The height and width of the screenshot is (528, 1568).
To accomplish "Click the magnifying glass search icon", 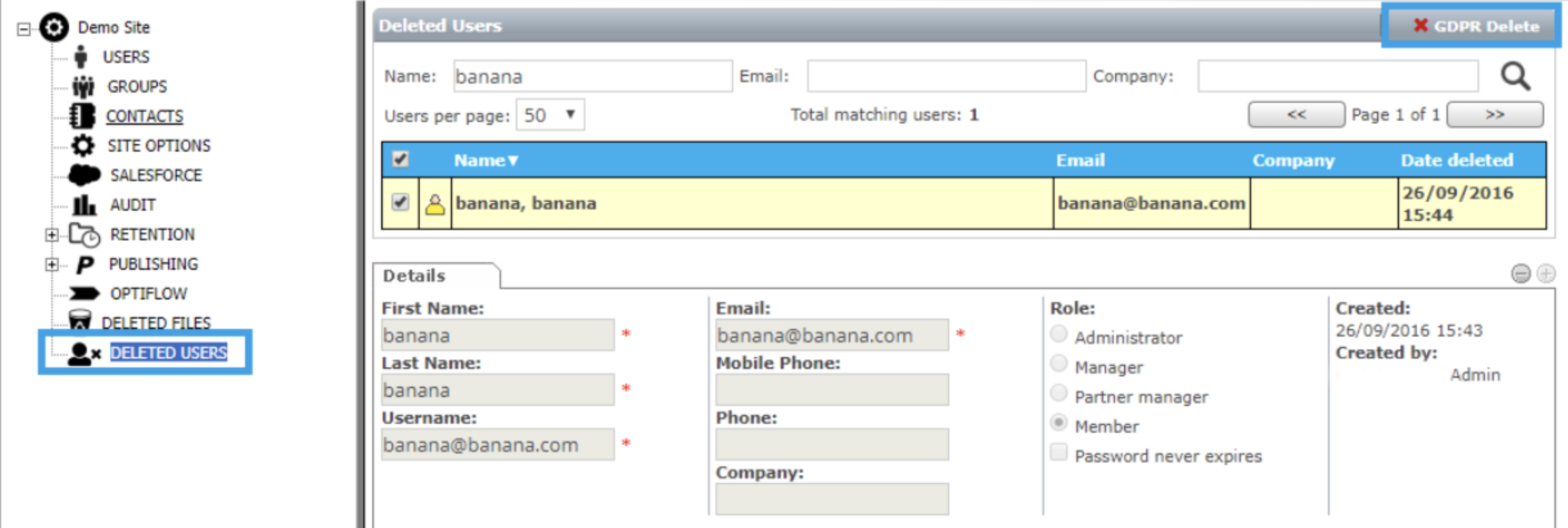I will point(1514,77).
